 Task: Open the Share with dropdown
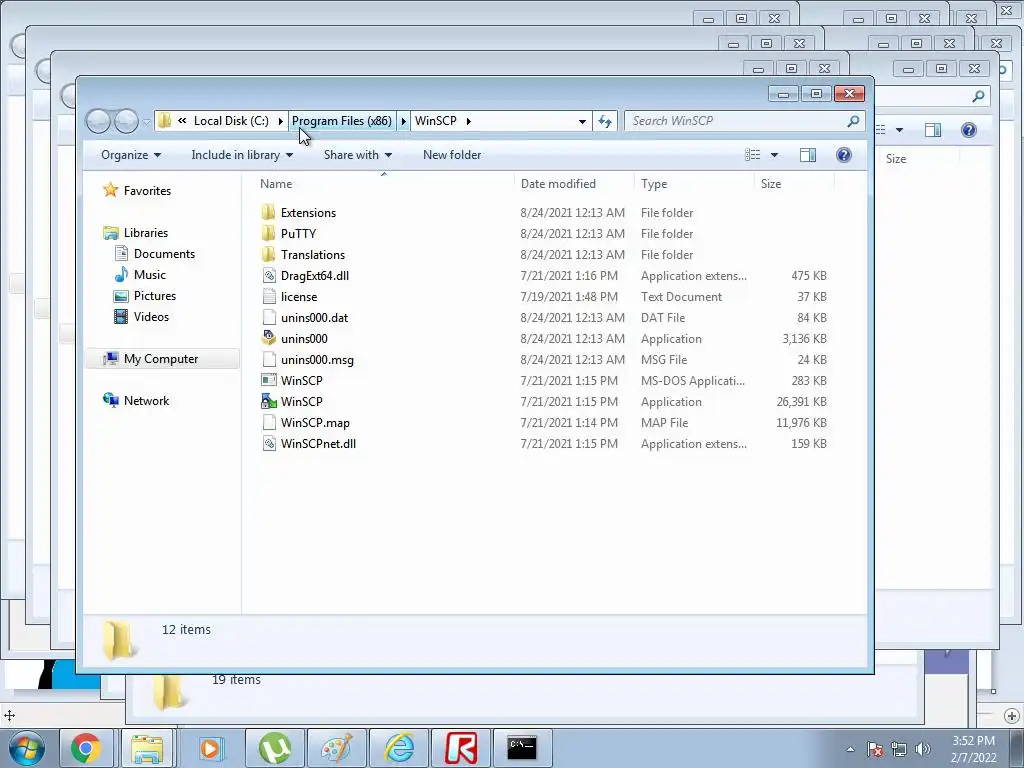pos(357,155)
